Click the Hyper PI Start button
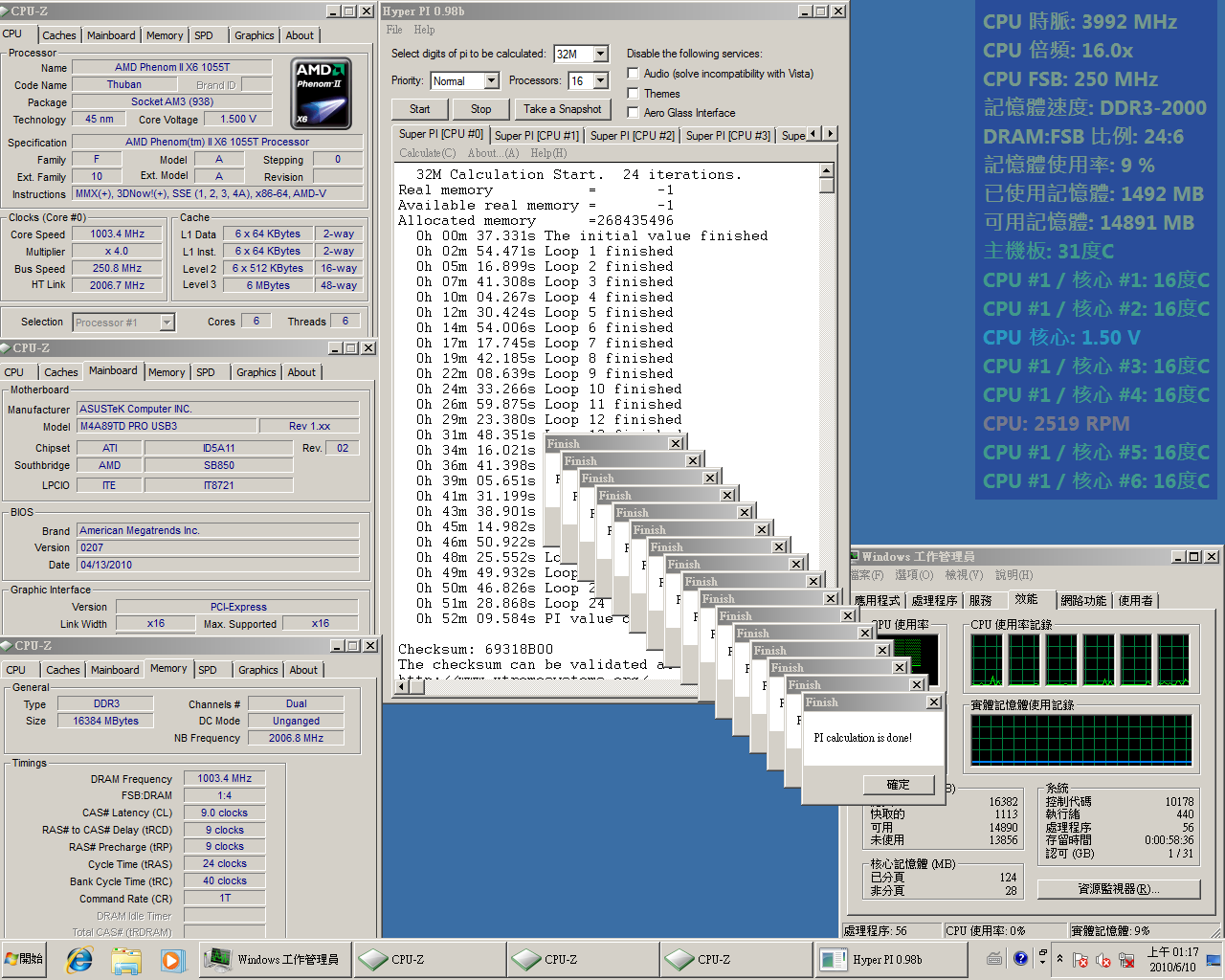This screenshot has width=1225, height=980. pos(420,109)
